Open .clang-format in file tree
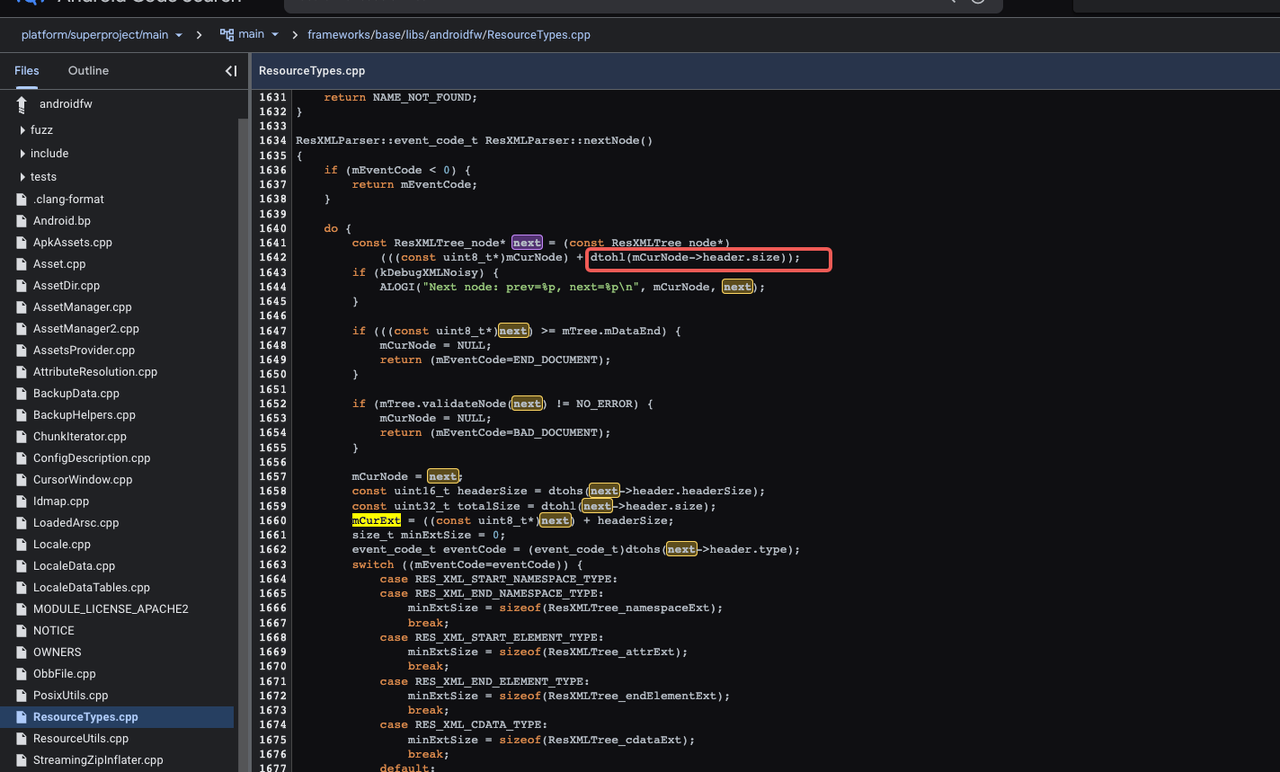1280x772 pixels. [68, 199]
